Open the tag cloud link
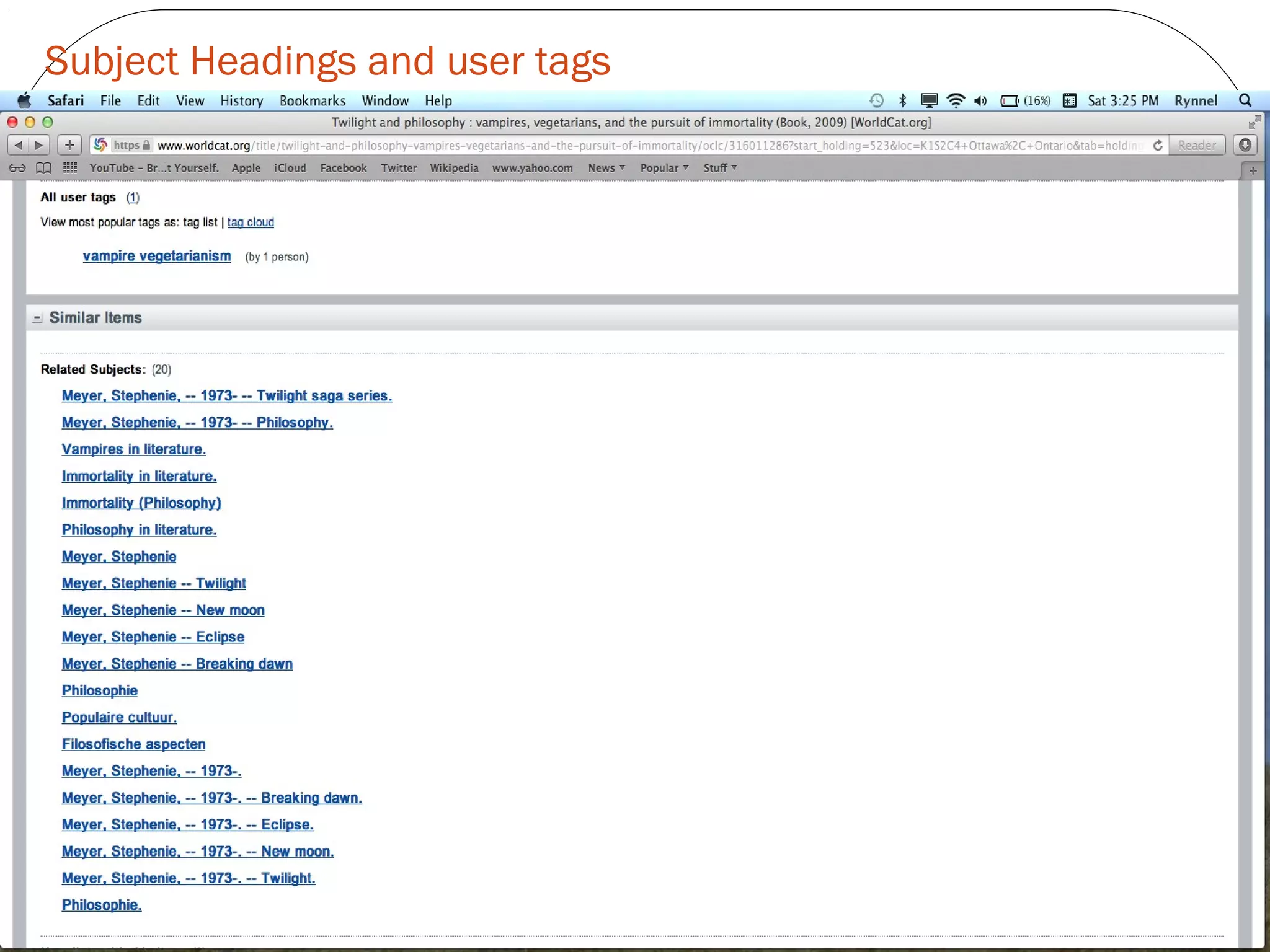The image size is (1270, 952). pos(251,222)
